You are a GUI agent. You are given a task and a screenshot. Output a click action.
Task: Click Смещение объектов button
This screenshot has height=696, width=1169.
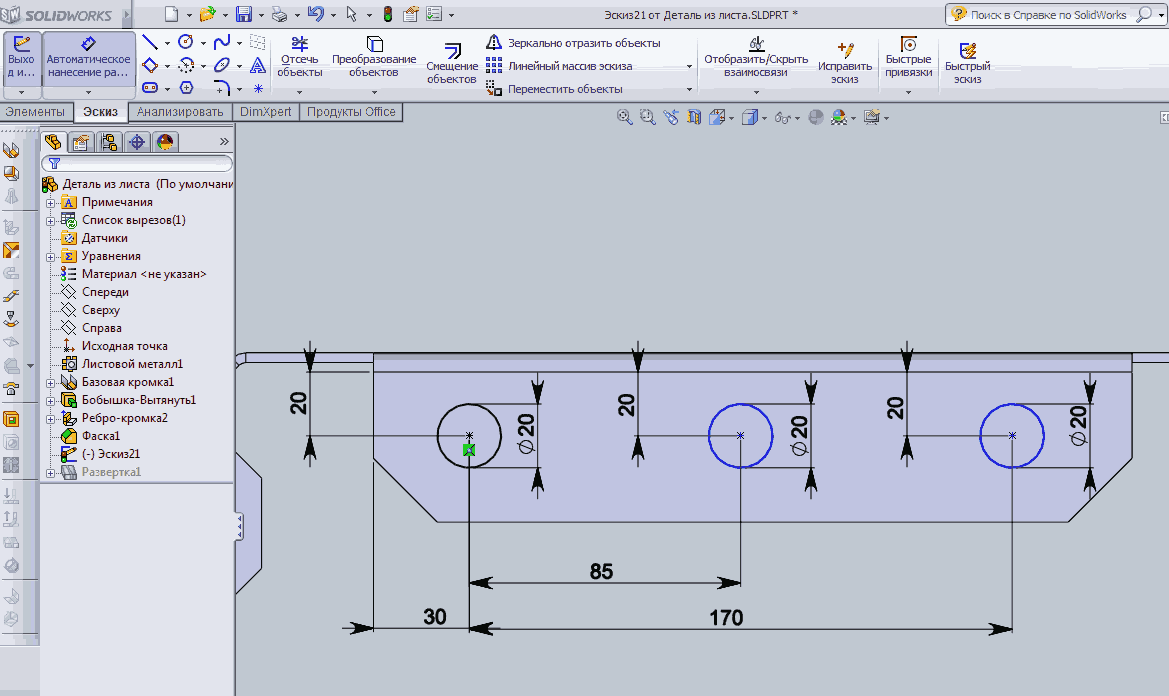pyautogui.click(x=452, y=63)
